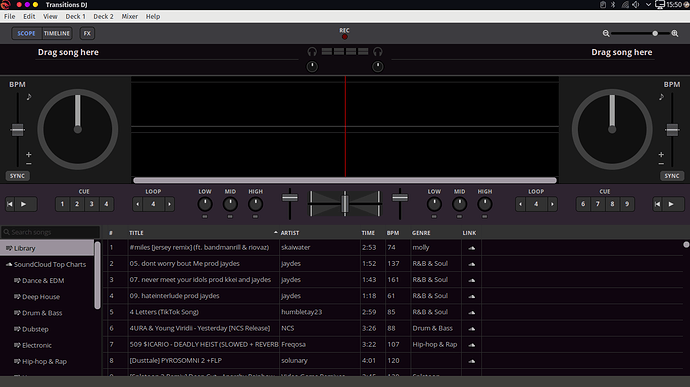Viewport: 690px width, 387px height.
Task: Toggle right deck headphone cue
Action: click(378, 52)
